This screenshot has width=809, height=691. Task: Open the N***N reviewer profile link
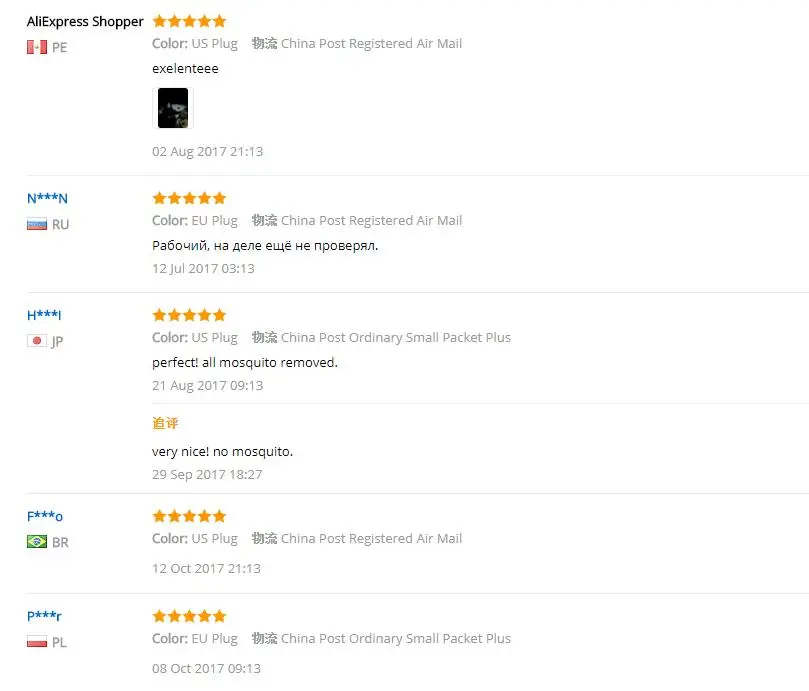pyautogui.click(x=47, y=198)
